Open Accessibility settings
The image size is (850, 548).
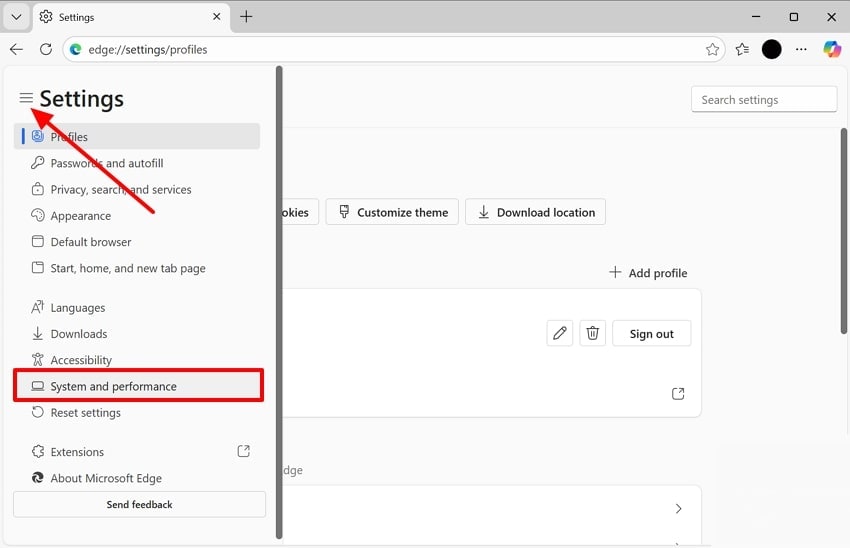(137, 360)
